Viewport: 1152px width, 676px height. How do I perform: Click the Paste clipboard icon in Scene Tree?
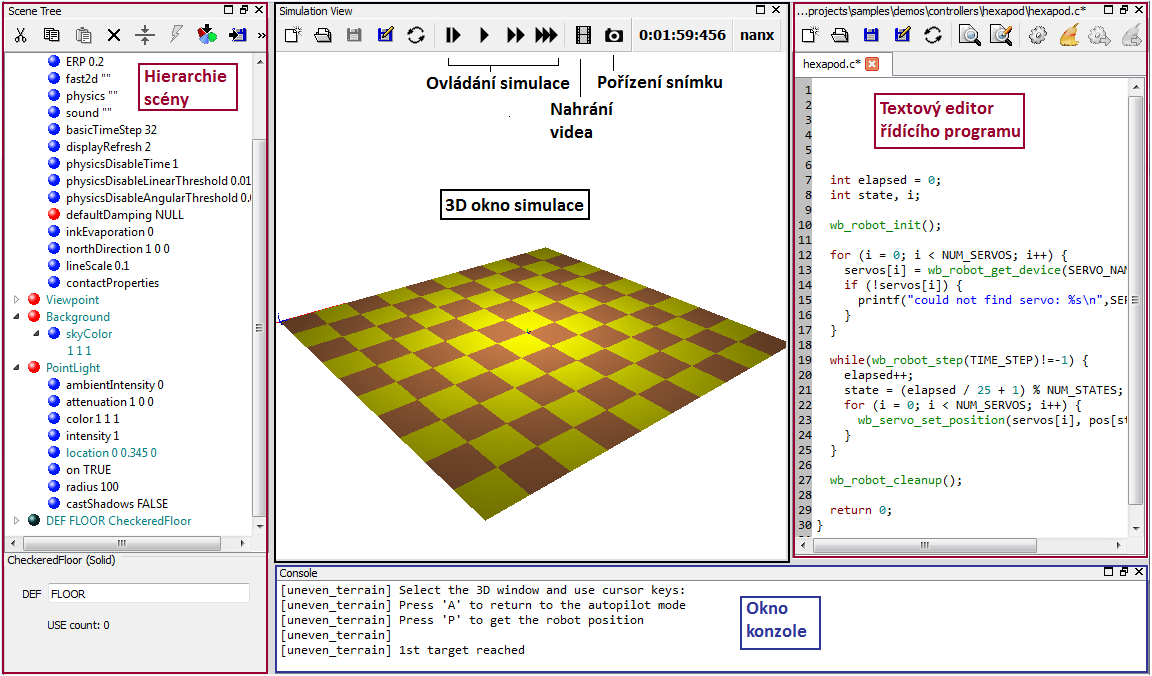[x=83, y=35]
